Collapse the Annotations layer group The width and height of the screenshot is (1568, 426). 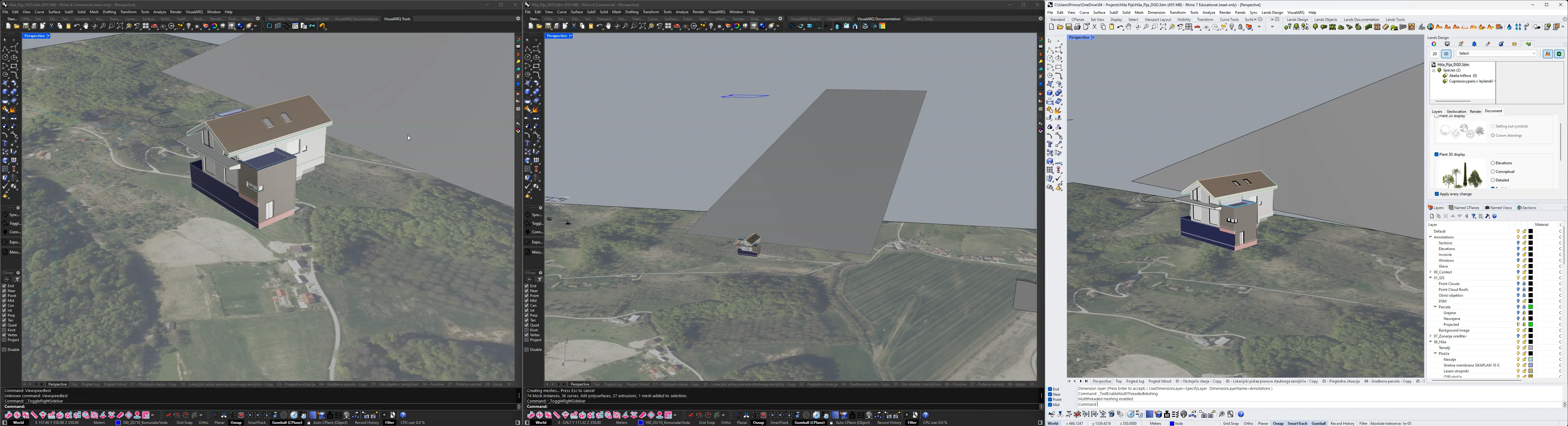1430,237
